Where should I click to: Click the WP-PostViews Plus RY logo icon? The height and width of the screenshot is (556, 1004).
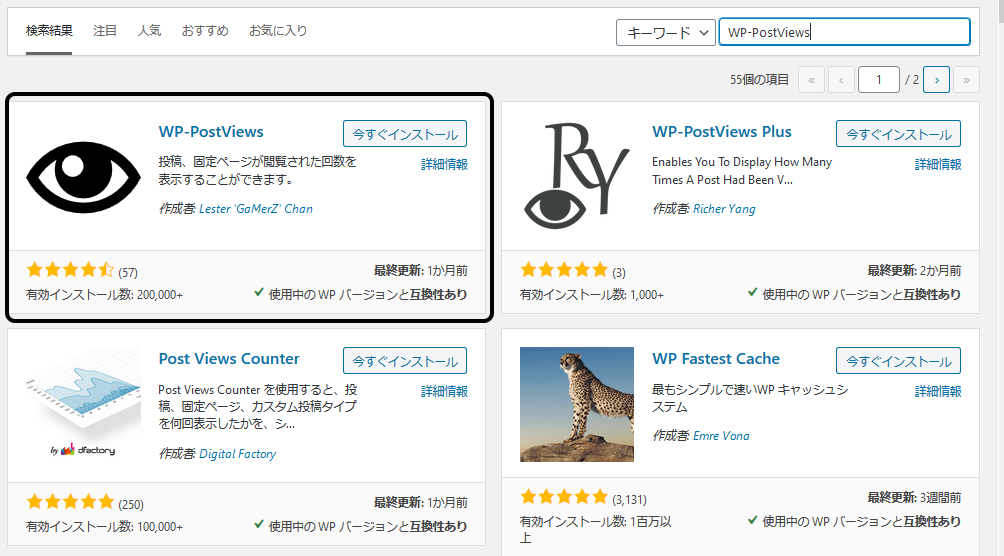tap(576, 177)
